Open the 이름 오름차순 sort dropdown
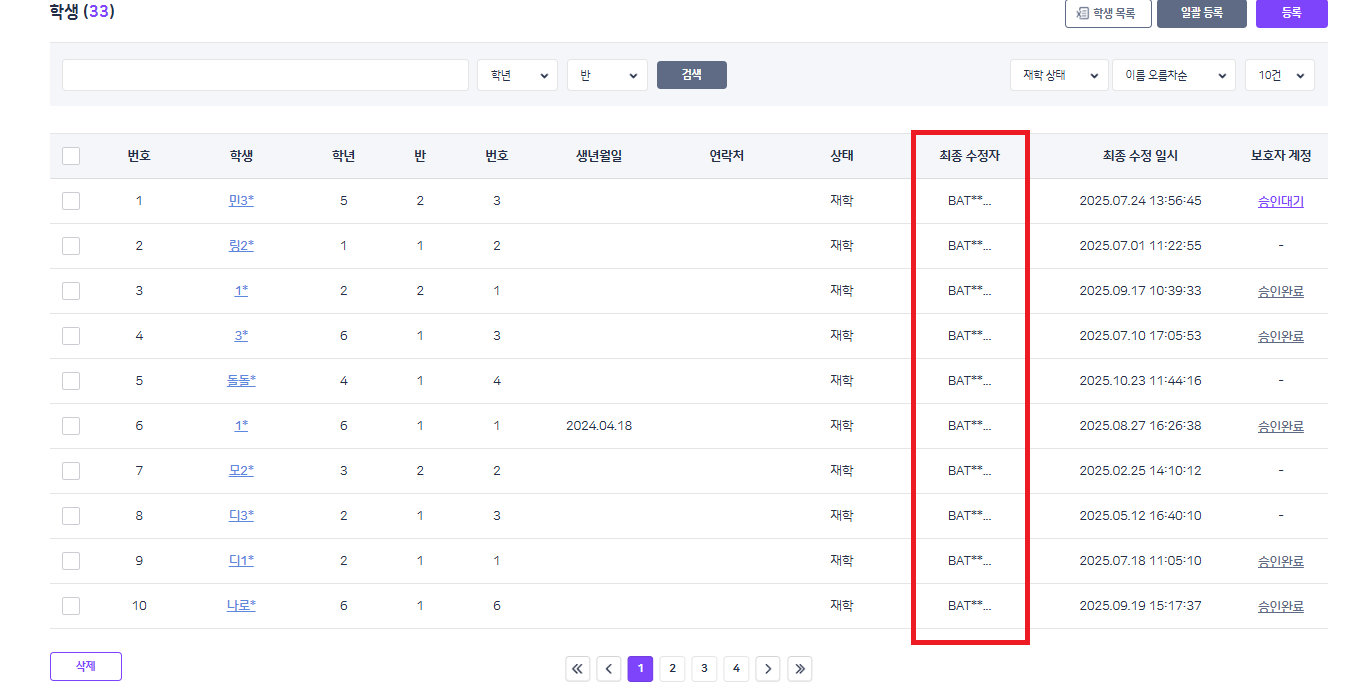 pyautogui.click(x=1173, y=75)
